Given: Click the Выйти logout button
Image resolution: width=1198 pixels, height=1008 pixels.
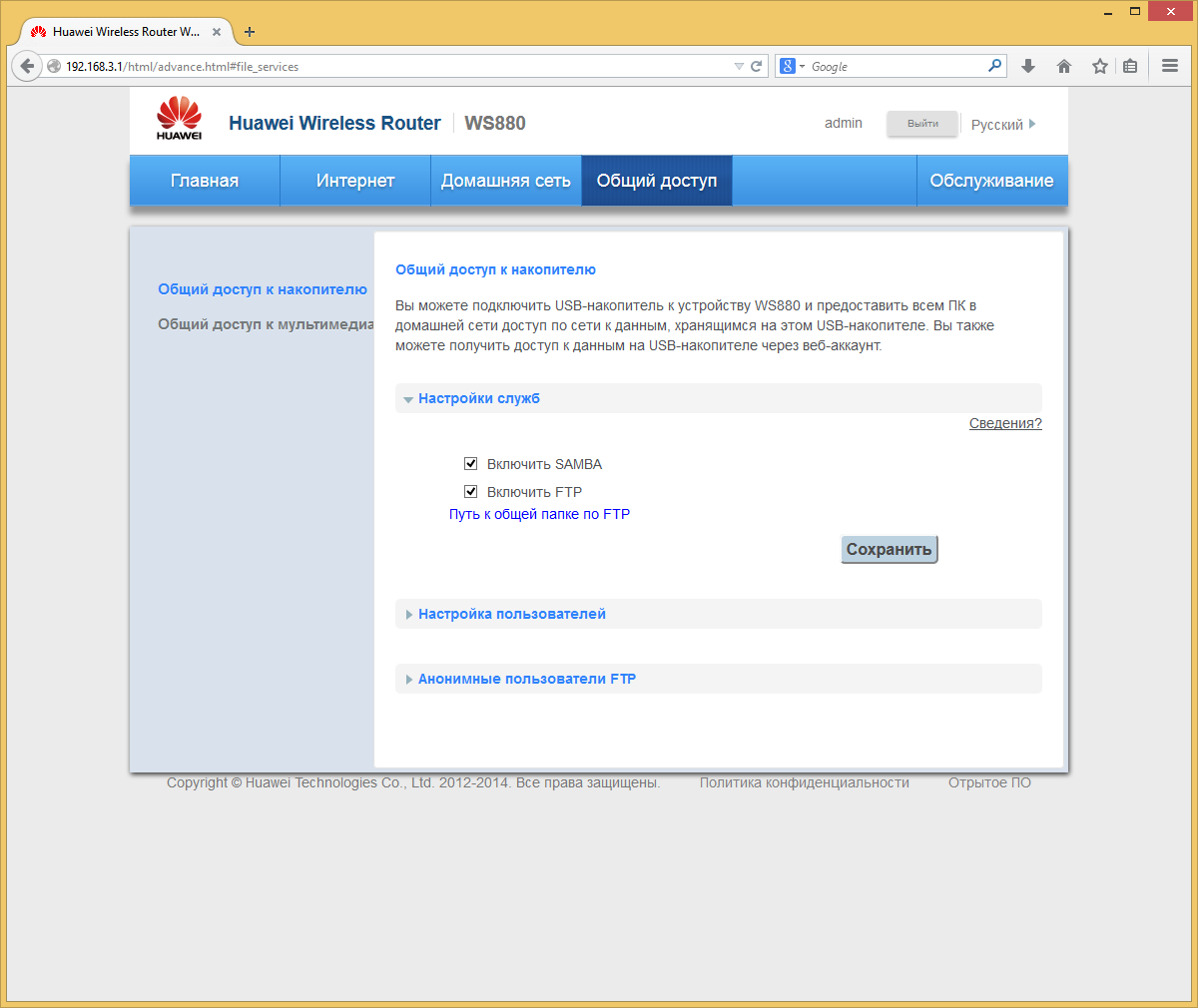Looking at the screenshot, I should click(922, 124).
